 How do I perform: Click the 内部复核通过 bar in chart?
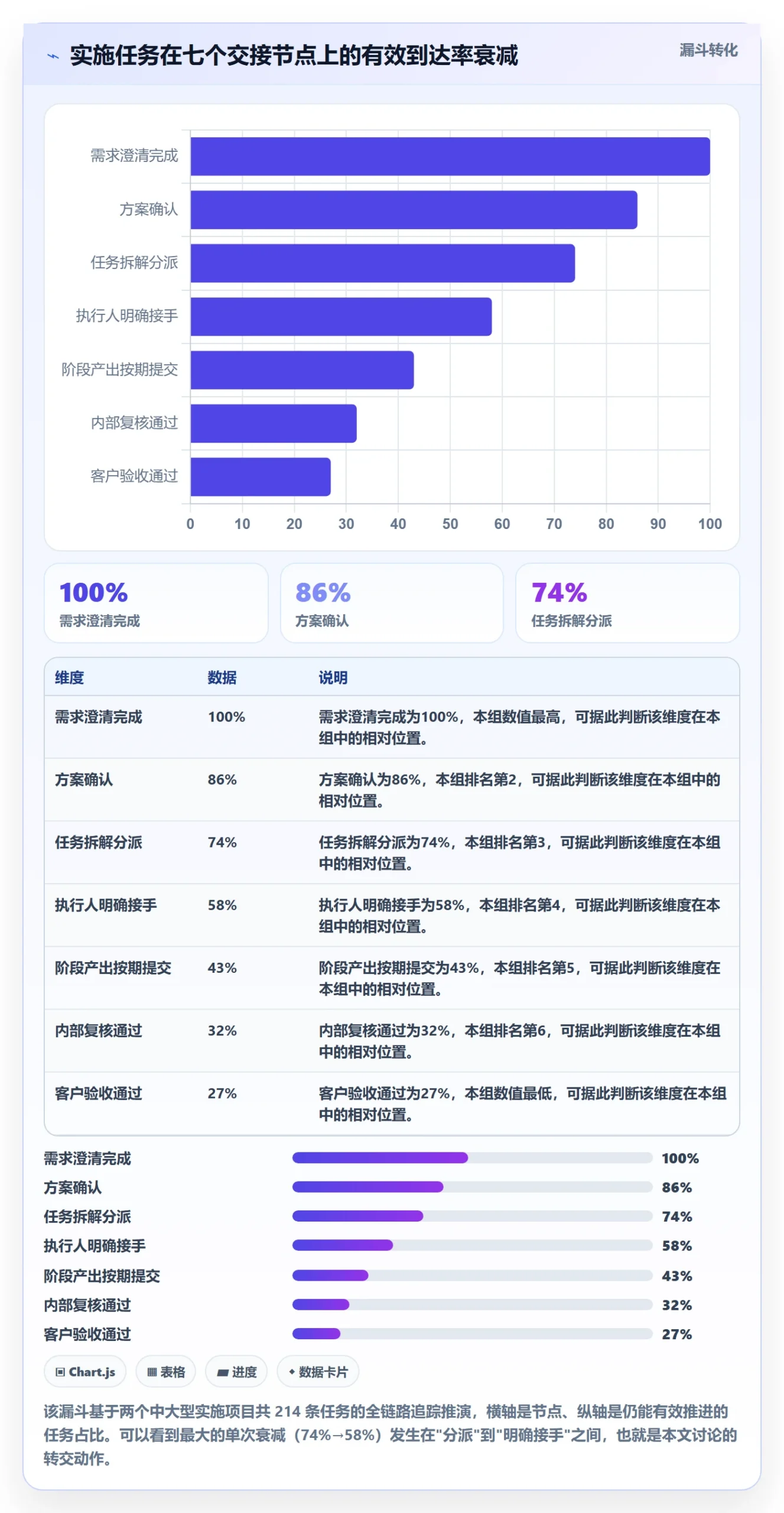[x=274, y=423]
